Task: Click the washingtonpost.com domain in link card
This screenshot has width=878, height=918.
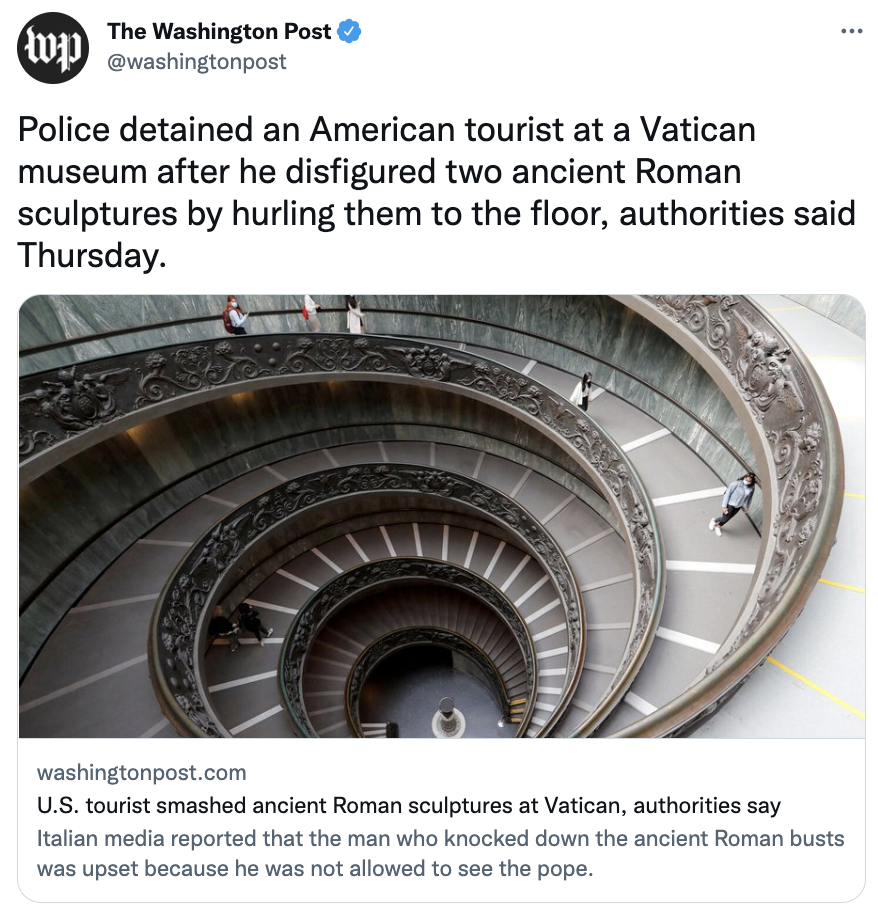Action: pos(142,772)
